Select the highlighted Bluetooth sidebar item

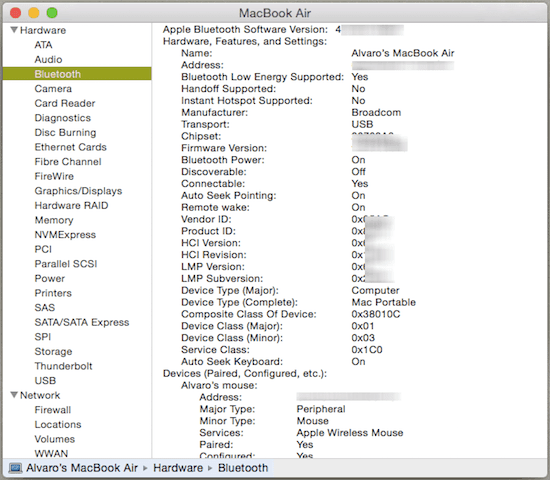[x=77, y=74]
